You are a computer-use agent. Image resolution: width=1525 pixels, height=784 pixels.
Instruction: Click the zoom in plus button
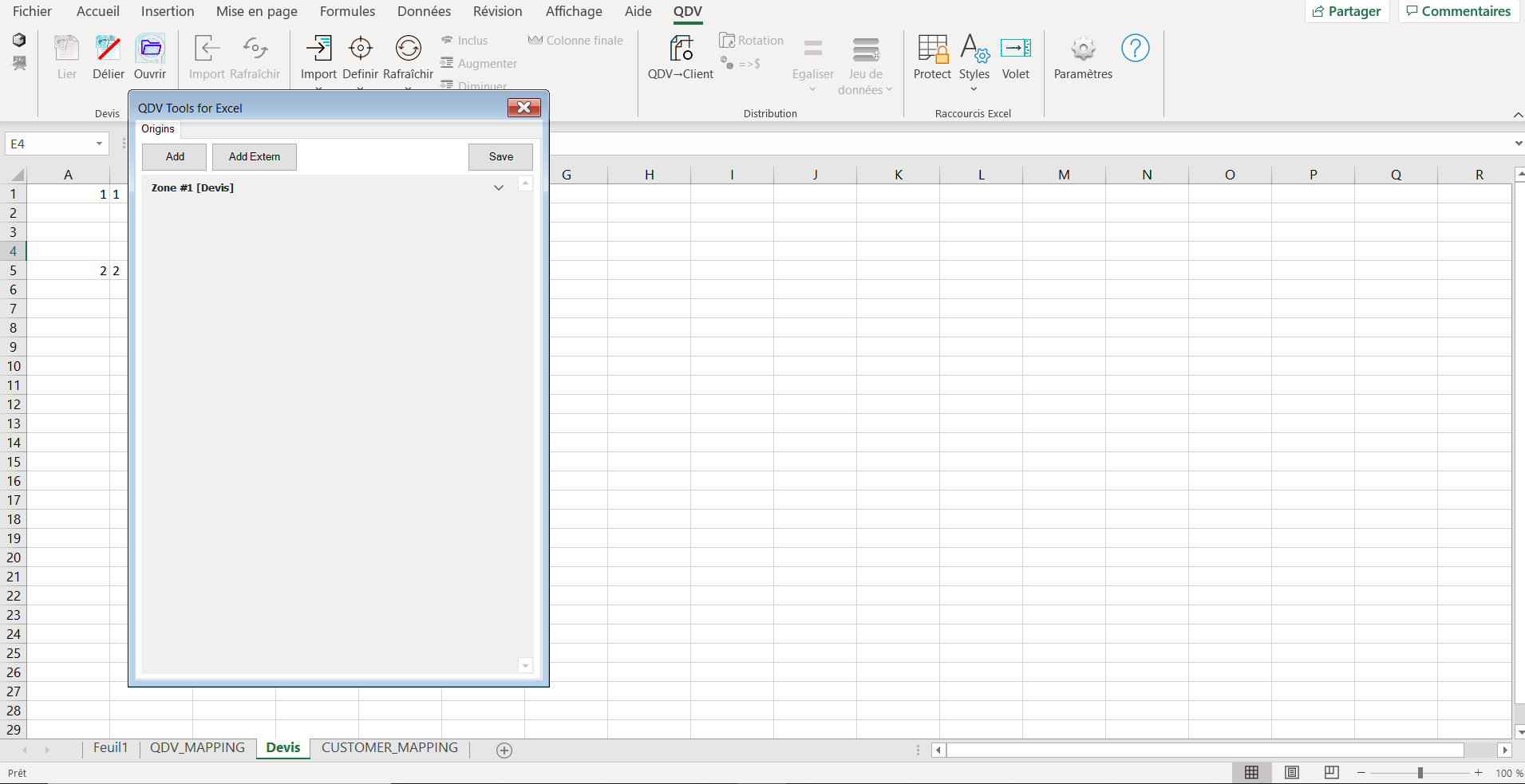(1479, 773)
